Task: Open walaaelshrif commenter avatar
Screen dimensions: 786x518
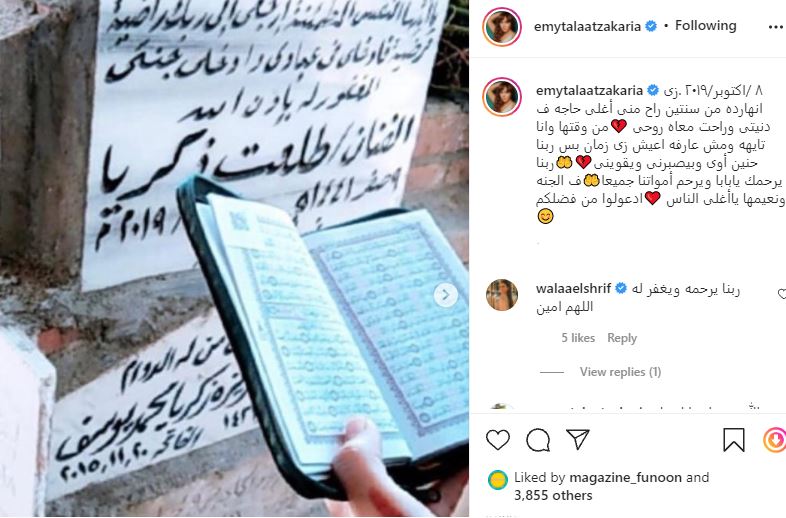Action: pos(502,295)
